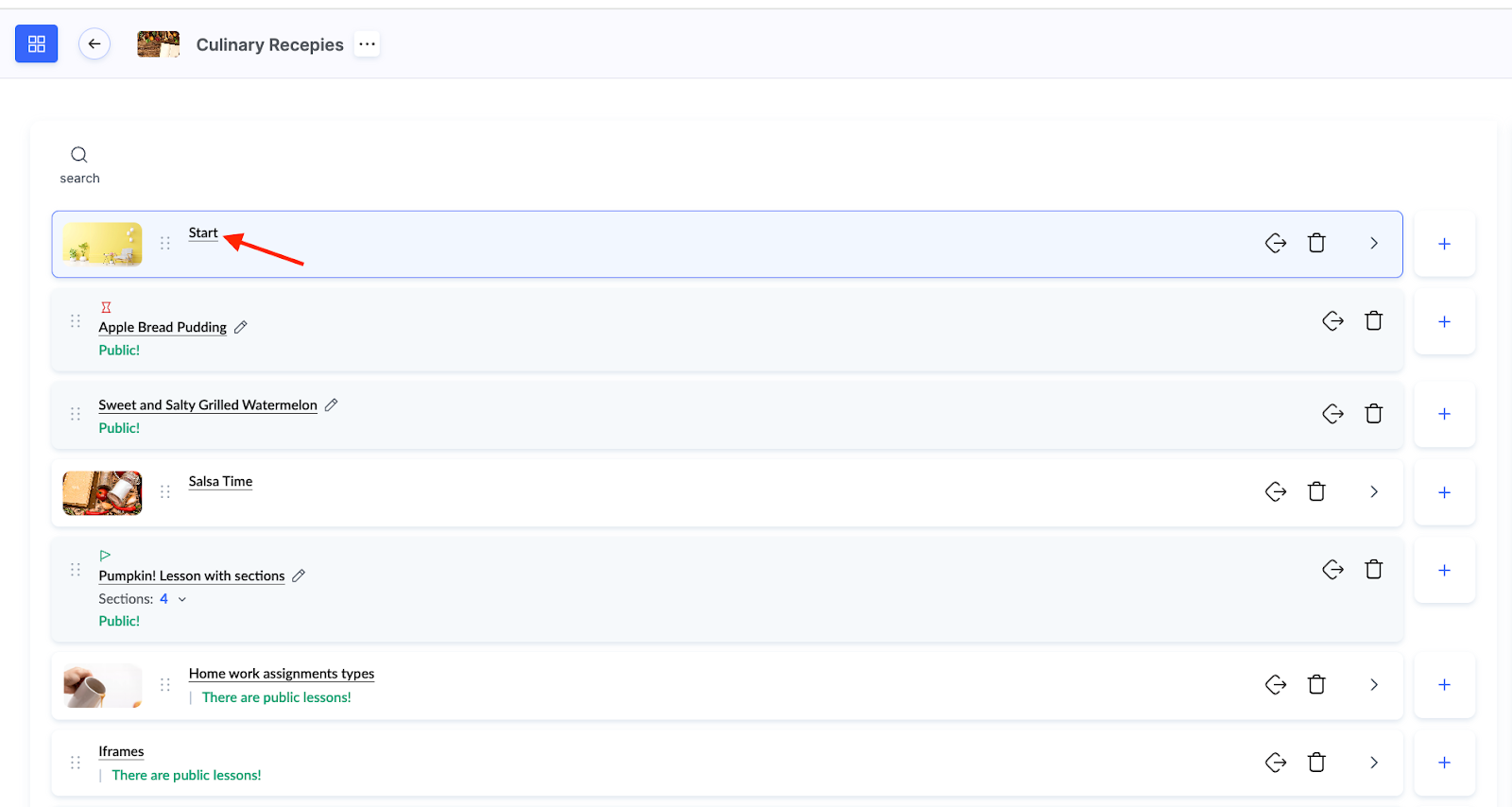Open the Salsa Time module link
This screenshot has height=807, width=1512.
tap(220, 481)
